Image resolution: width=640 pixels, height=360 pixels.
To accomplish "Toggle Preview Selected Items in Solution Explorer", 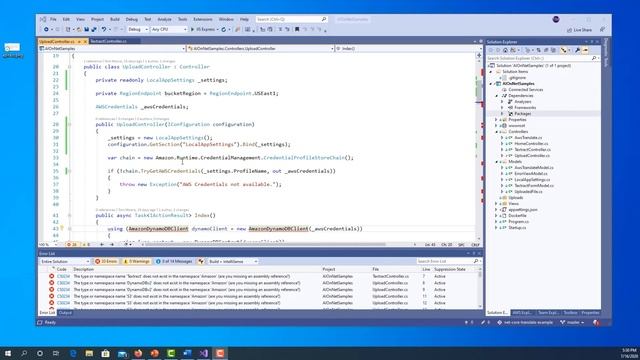I will pos(585,50).
